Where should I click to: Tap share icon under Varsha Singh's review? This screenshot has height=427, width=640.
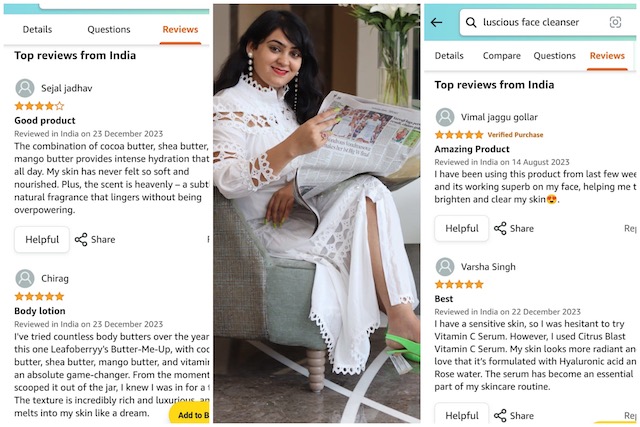point(500,415)
